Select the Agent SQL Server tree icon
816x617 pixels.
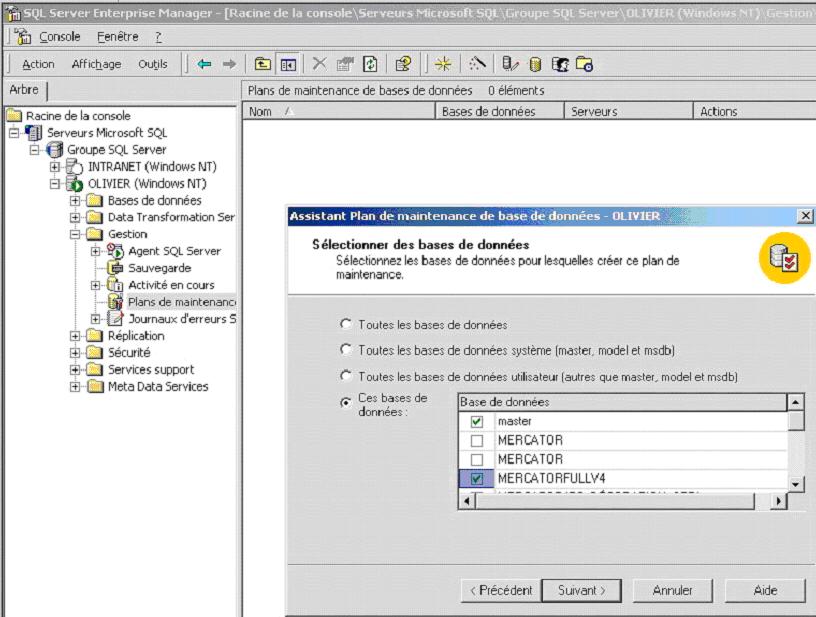[x=115, y=251]
